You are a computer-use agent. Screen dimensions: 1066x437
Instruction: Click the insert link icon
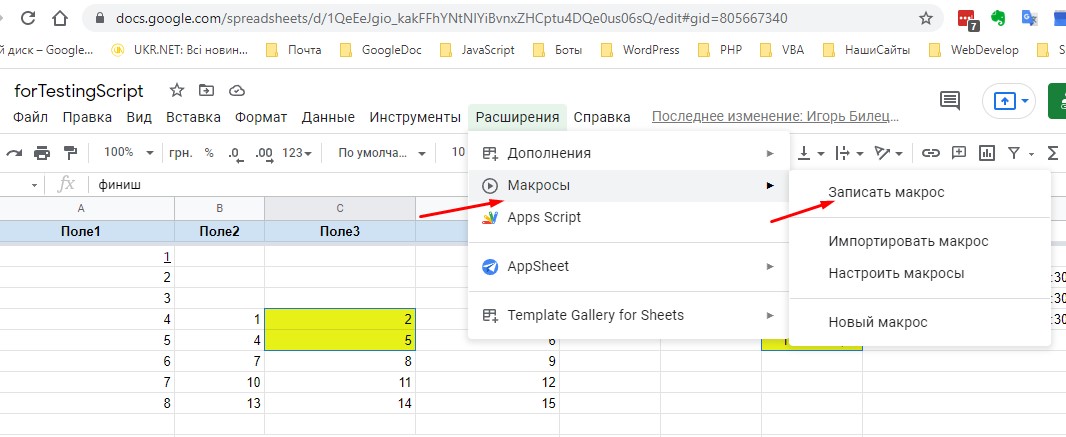(931, 153)
